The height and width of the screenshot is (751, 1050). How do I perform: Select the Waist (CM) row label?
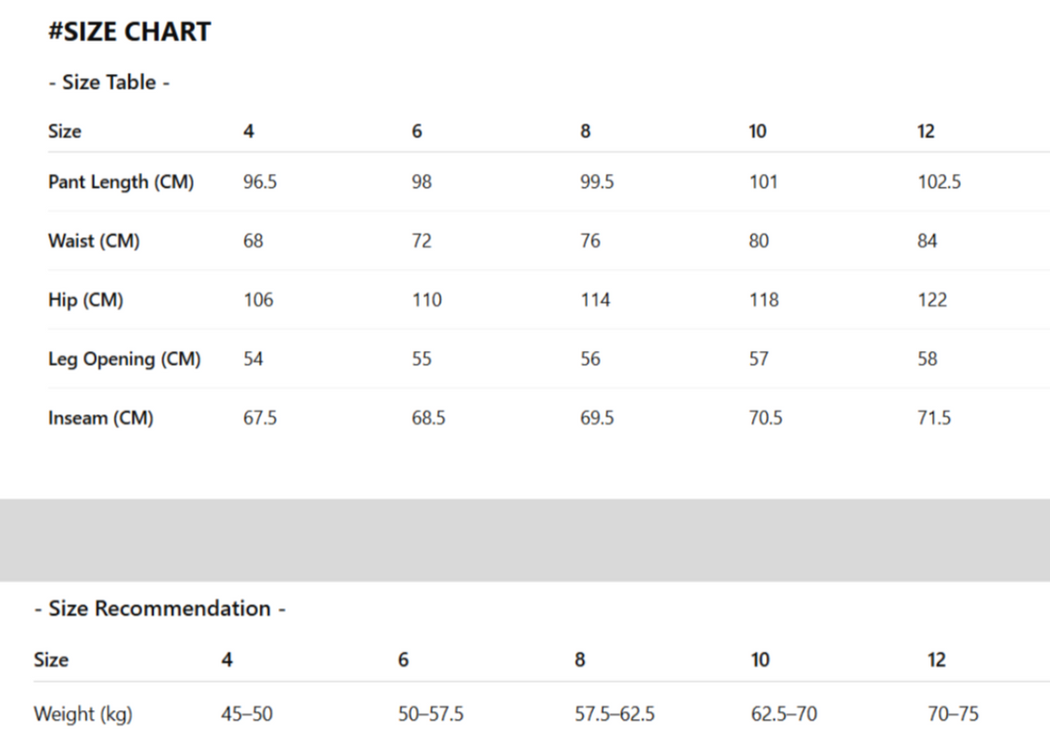point(94,241)
